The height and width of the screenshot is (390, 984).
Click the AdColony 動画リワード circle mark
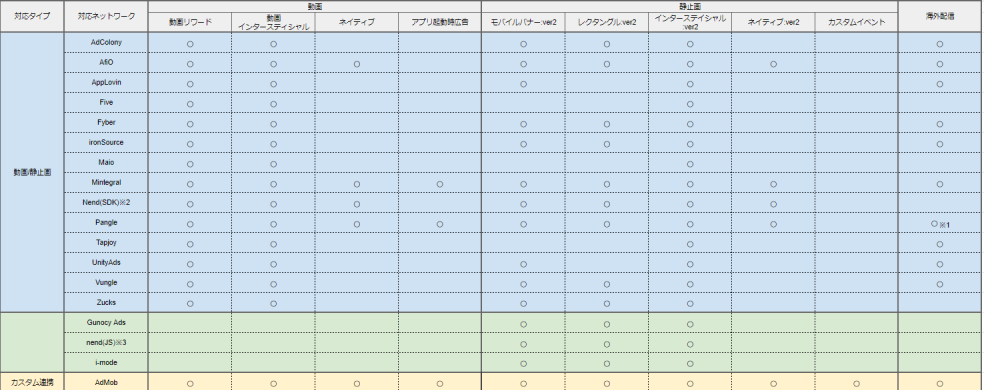pyautogui.click(x=190, y=44)
